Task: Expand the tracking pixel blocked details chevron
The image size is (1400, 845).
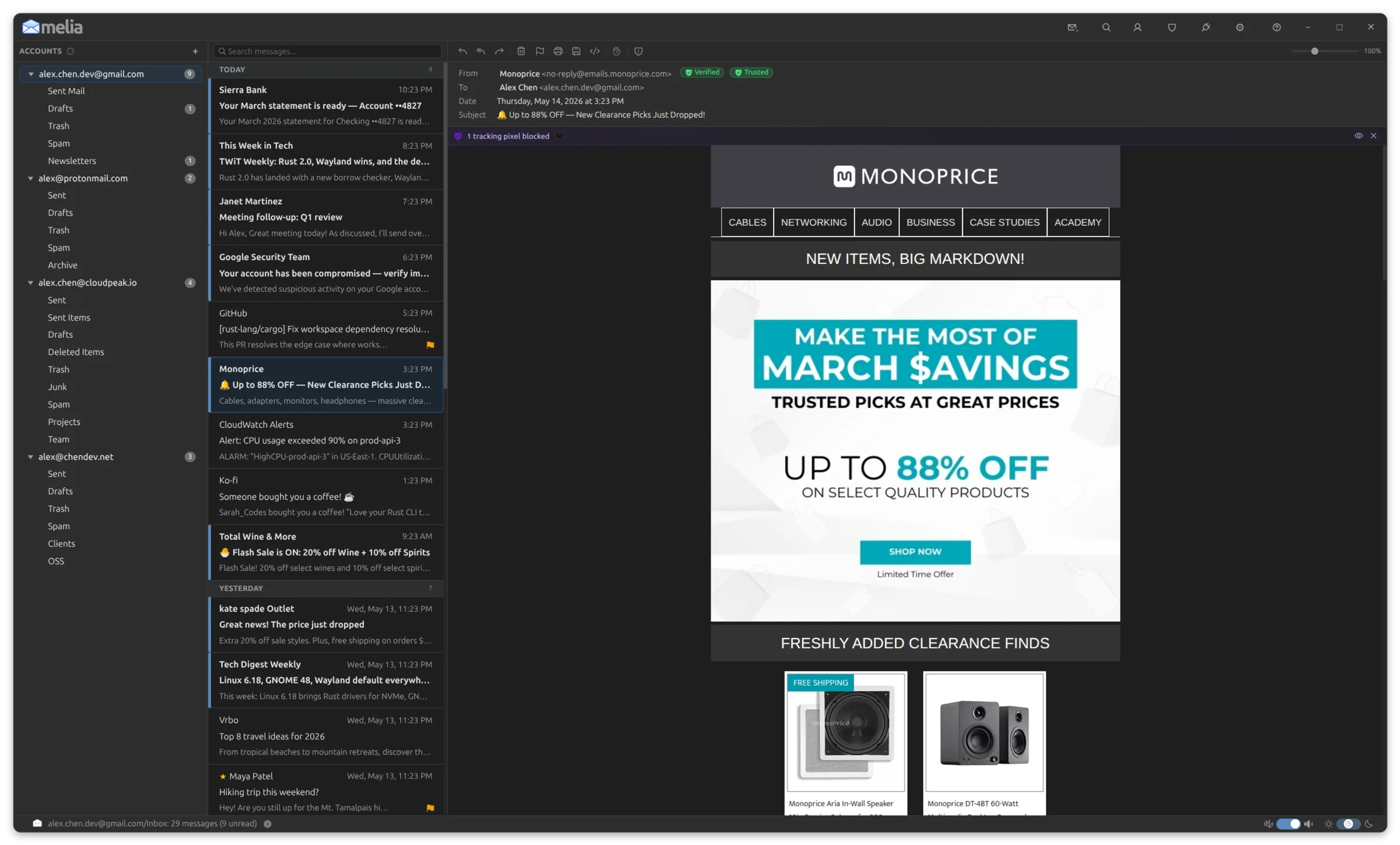Action: click(x=559, y=137)
